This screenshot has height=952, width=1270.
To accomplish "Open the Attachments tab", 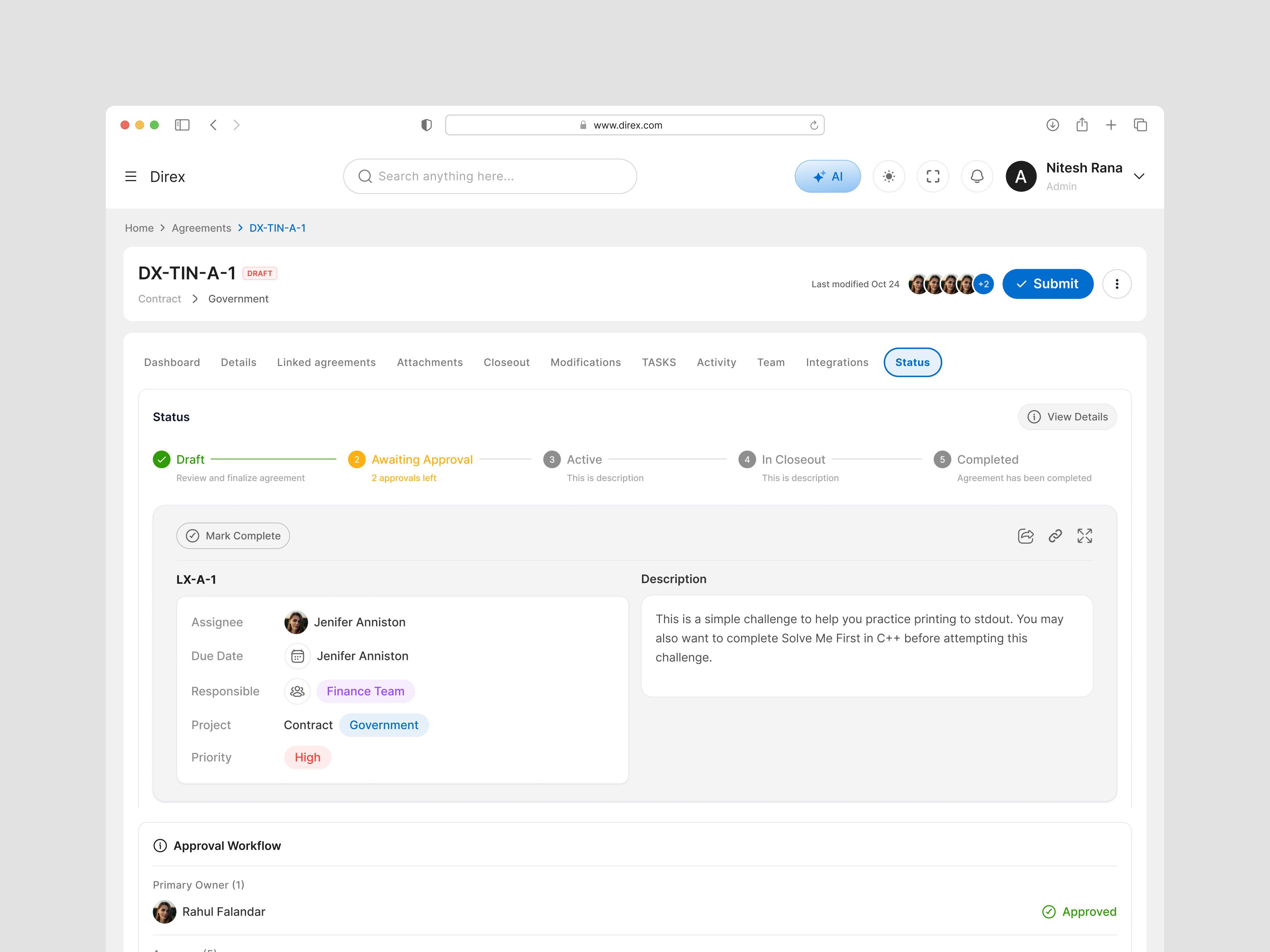I will 430,363.
